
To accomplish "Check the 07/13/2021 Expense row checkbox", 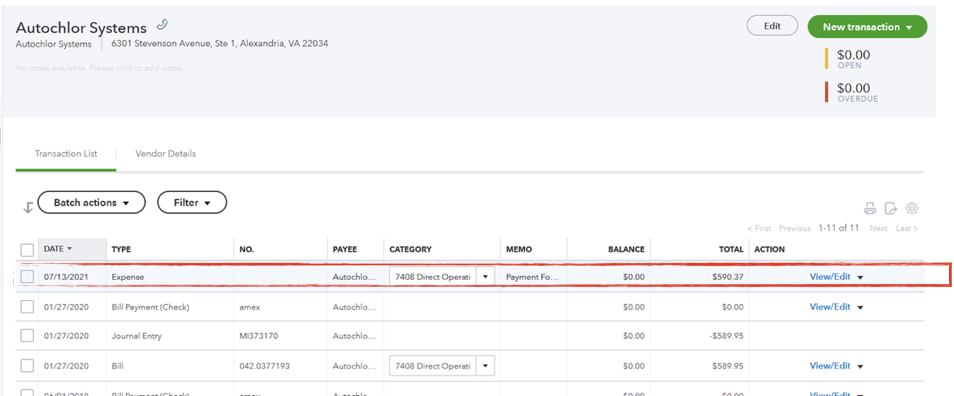I will pos(27,277).
